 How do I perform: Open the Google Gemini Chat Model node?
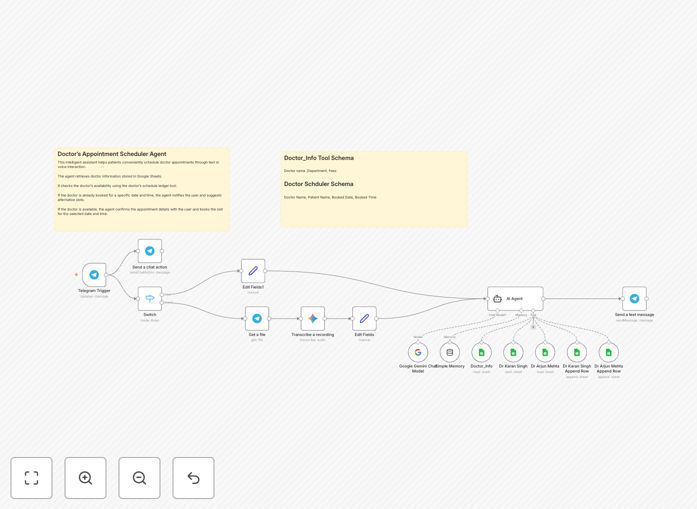(418, 353)
